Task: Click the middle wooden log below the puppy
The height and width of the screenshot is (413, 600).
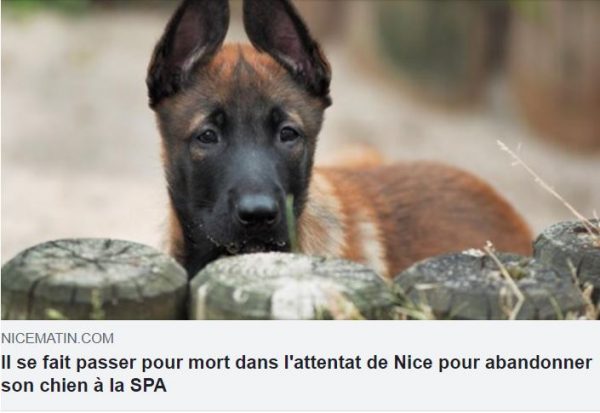Action: point(291,286)
